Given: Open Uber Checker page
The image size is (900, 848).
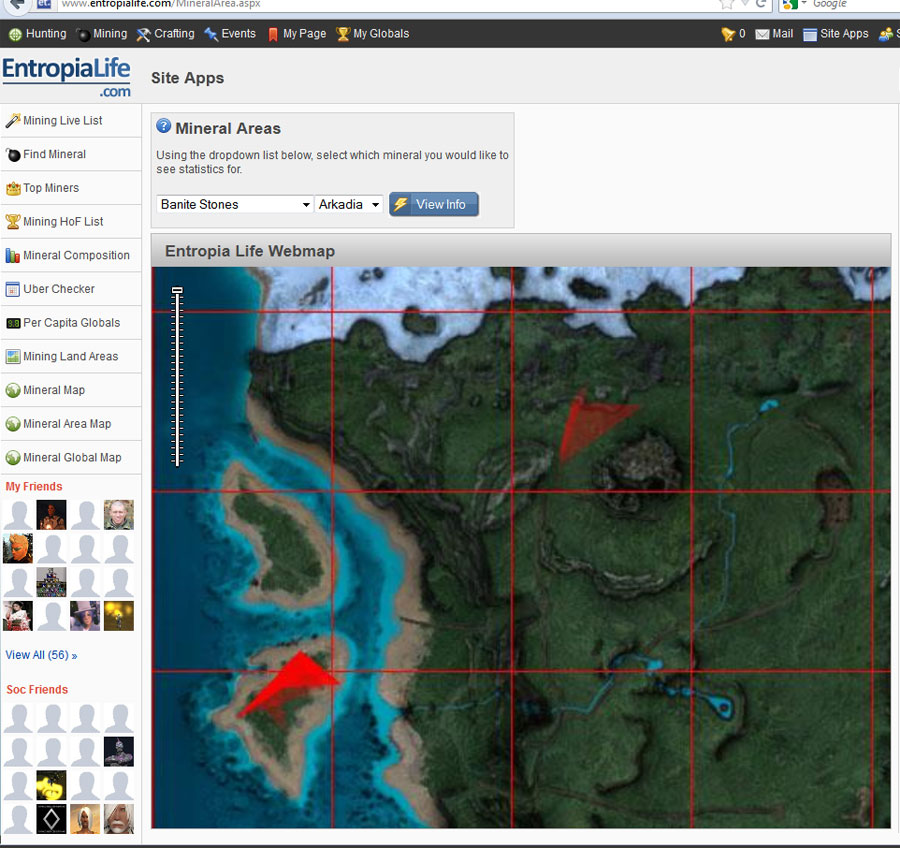Looking at the screenshot, I should click(59, 289).
